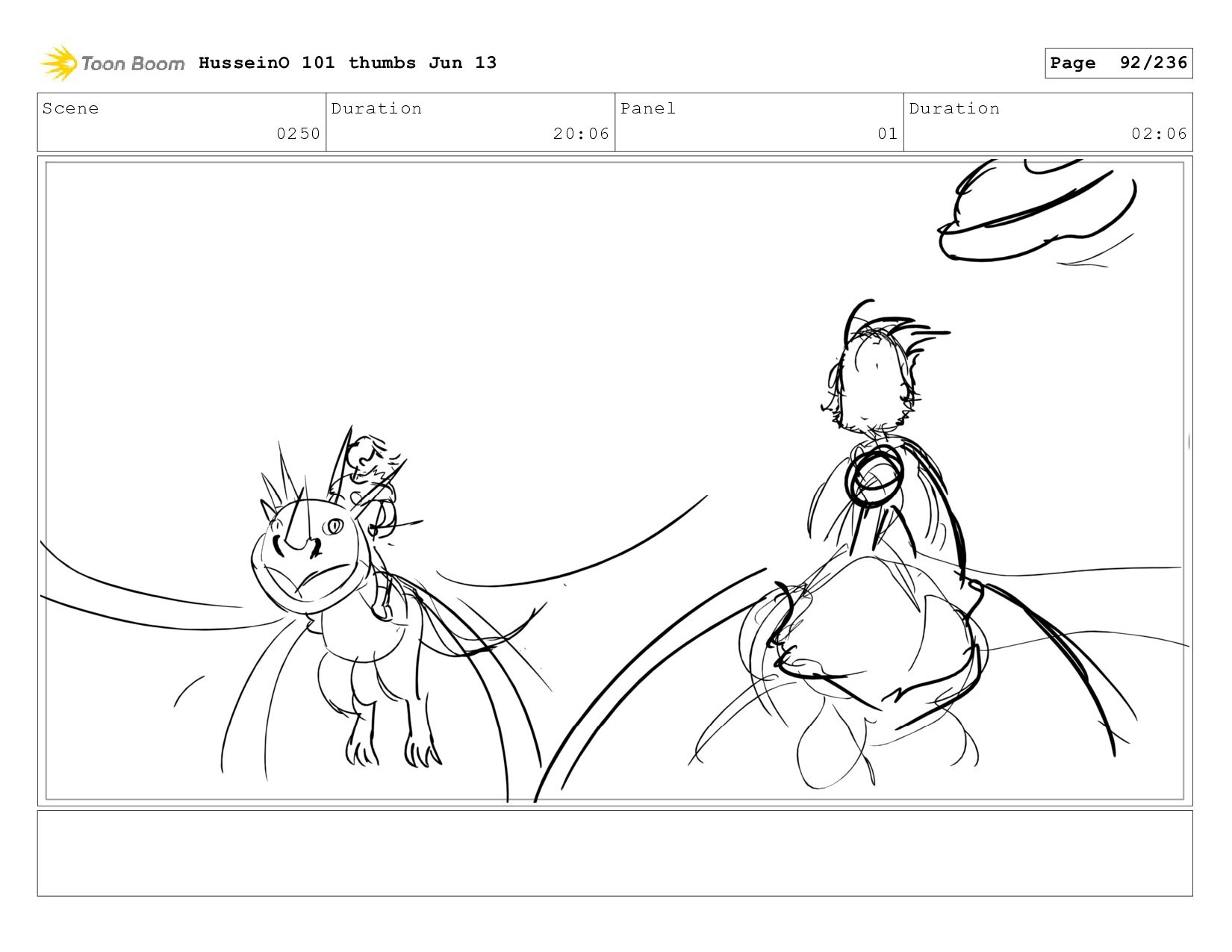Screen dimensions: 1232x952
Task: Click the scene duration value "20:06"
Action: coord(581,134)
